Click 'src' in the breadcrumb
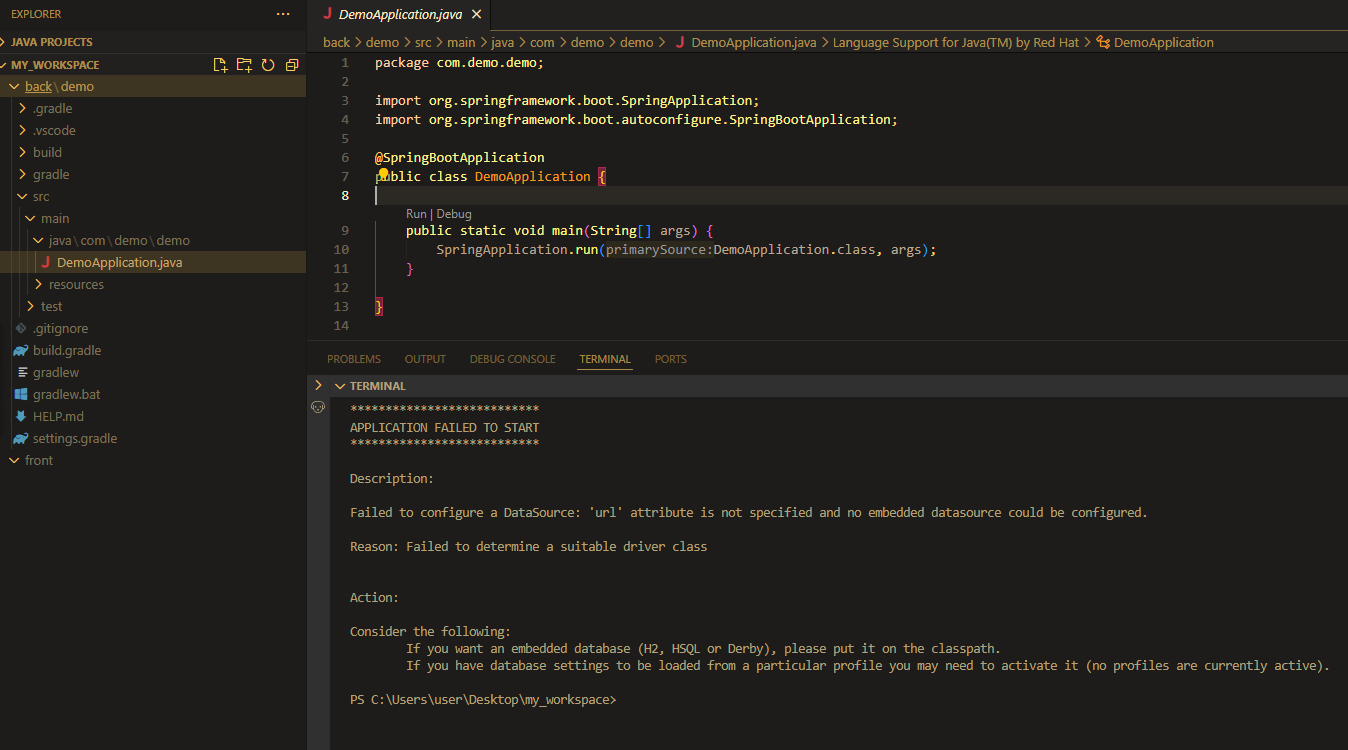Screen dimensions: 1348x750 coord(423,43)
